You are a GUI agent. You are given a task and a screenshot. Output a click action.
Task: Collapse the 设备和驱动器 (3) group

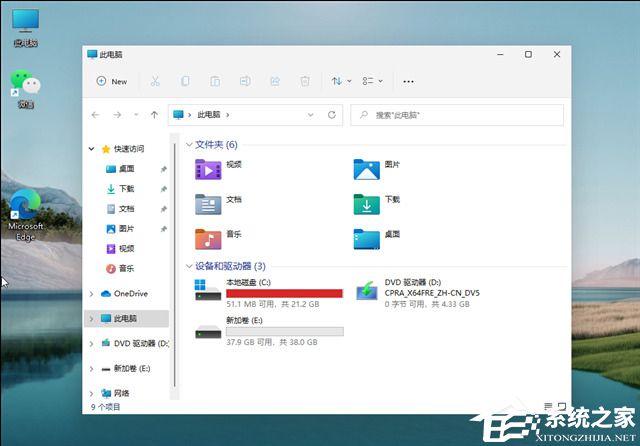(188, 267)
